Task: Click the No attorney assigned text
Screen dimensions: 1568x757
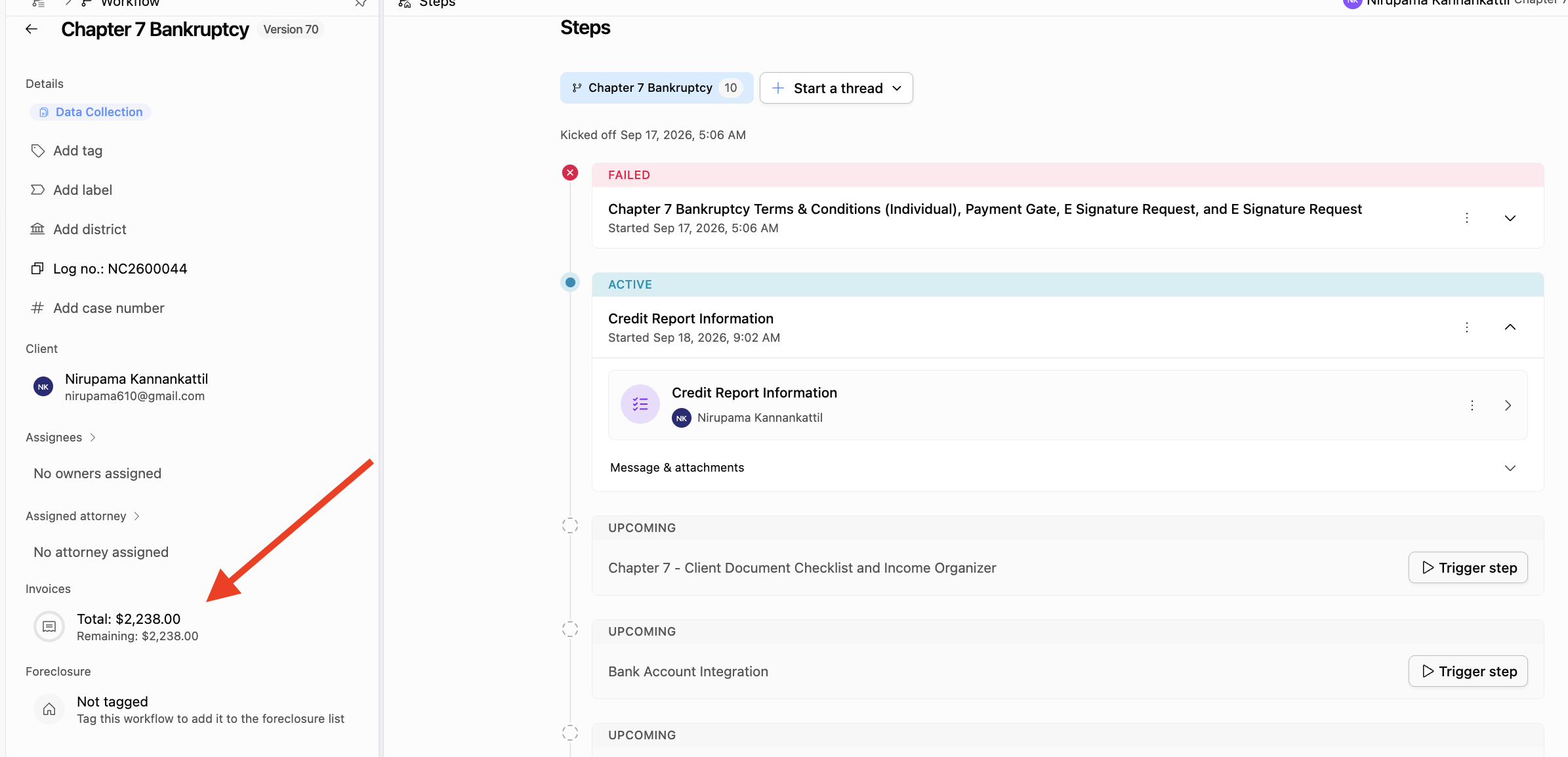Action: point(101,552)
